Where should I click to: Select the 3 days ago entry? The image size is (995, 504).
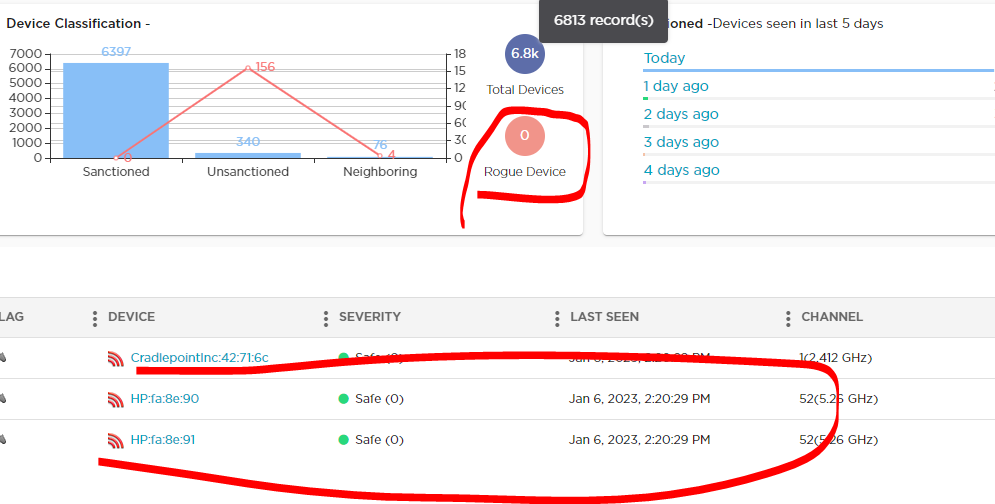click(x=680, y=142)
